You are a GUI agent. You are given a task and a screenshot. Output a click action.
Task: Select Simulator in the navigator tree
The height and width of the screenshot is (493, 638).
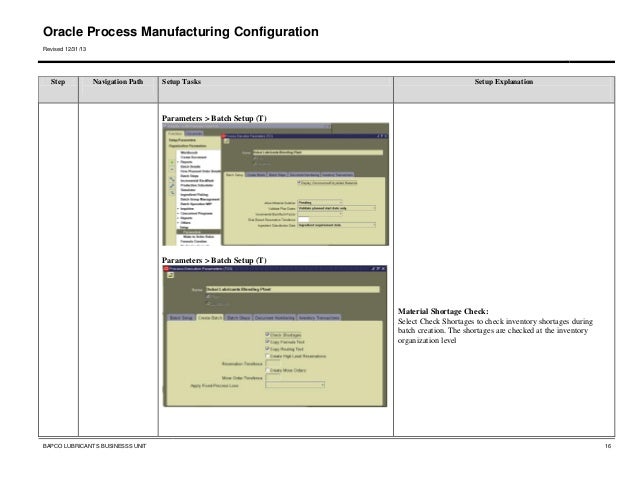click(x=188, y=190)
